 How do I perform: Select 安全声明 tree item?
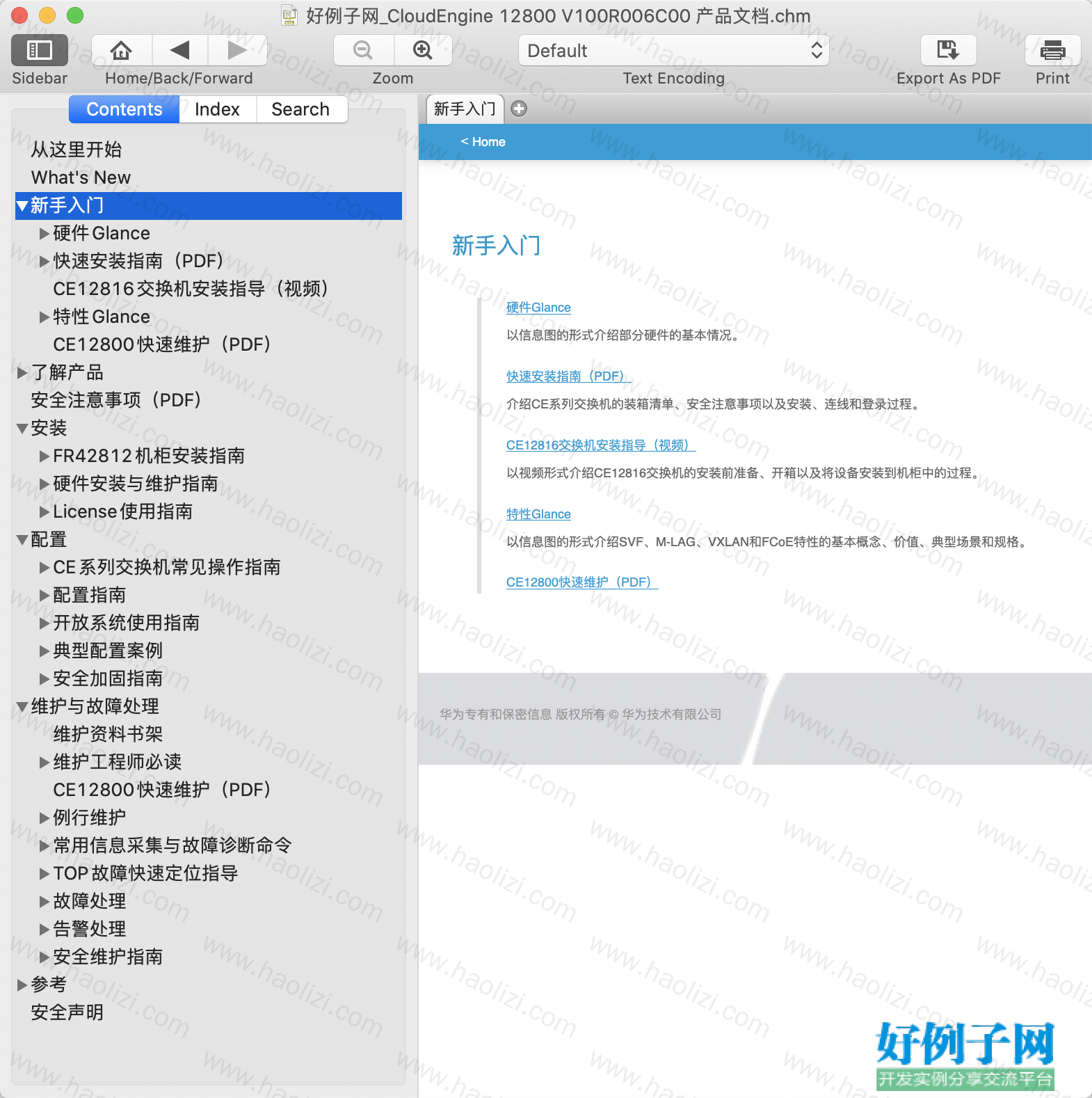(x=67, y=1012)
